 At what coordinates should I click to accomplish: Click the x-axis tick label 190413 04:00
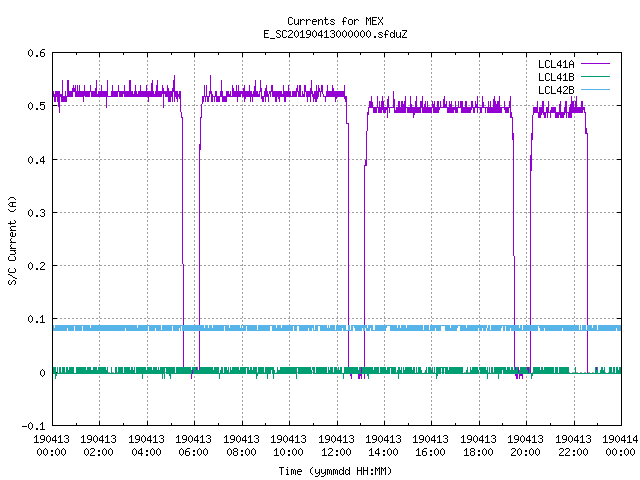pyautogui.click(x=146, y=446)
